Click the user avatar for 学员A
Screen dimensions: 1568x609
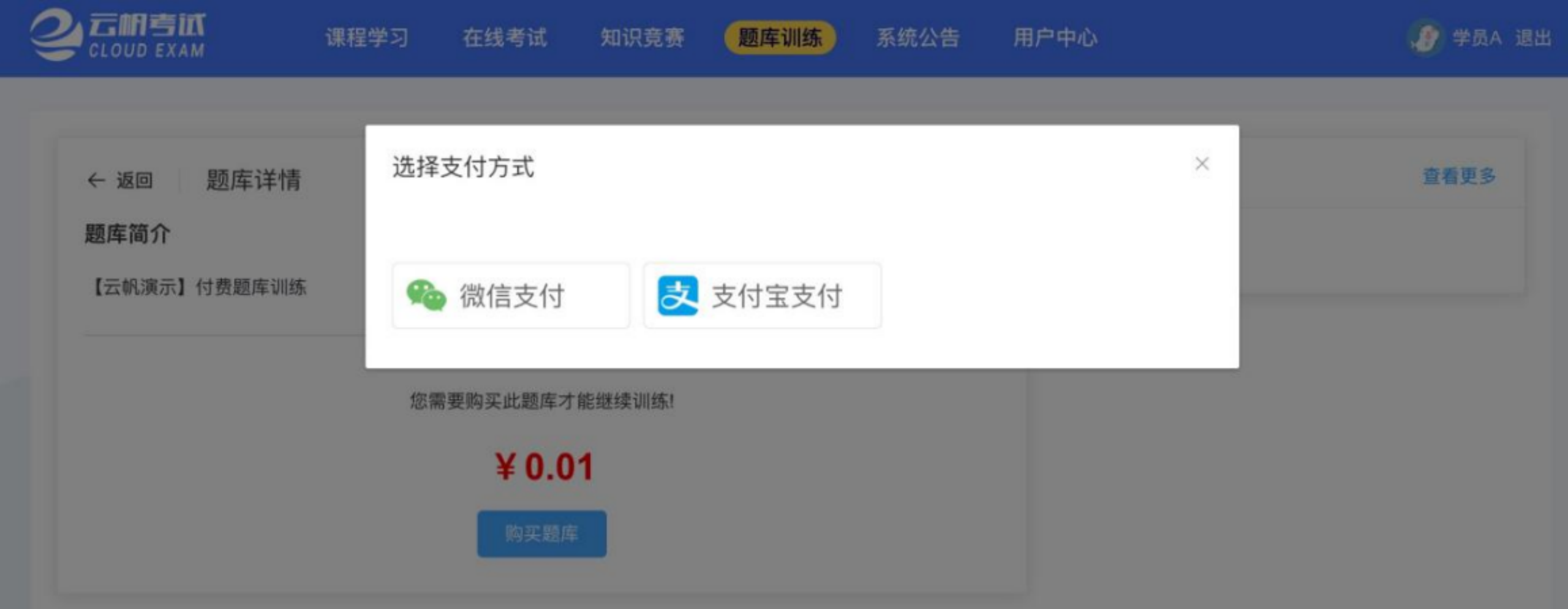pos(1425,38)
